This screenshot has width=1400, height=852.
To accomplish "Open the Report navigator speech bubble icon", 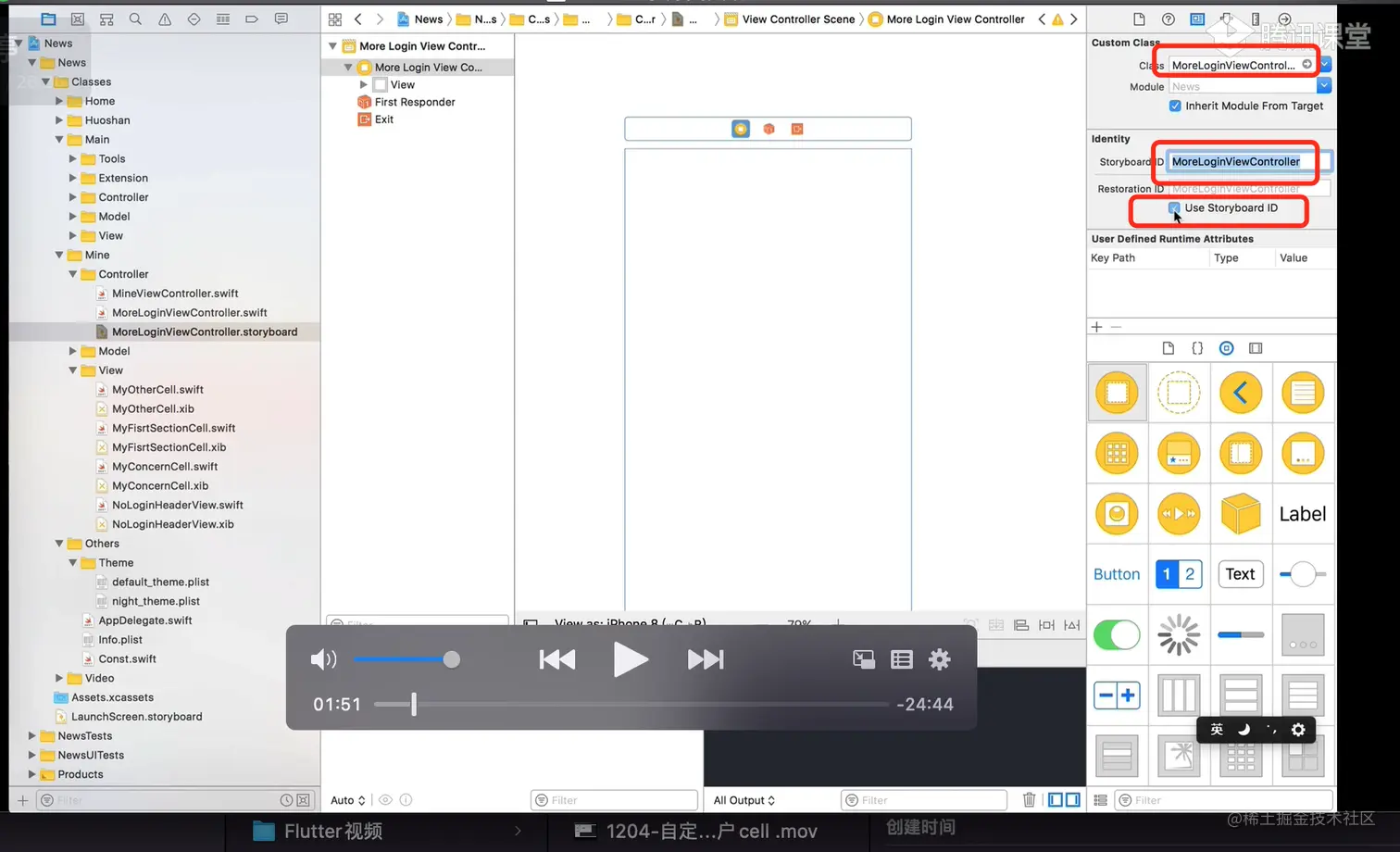I will (281, 19).
